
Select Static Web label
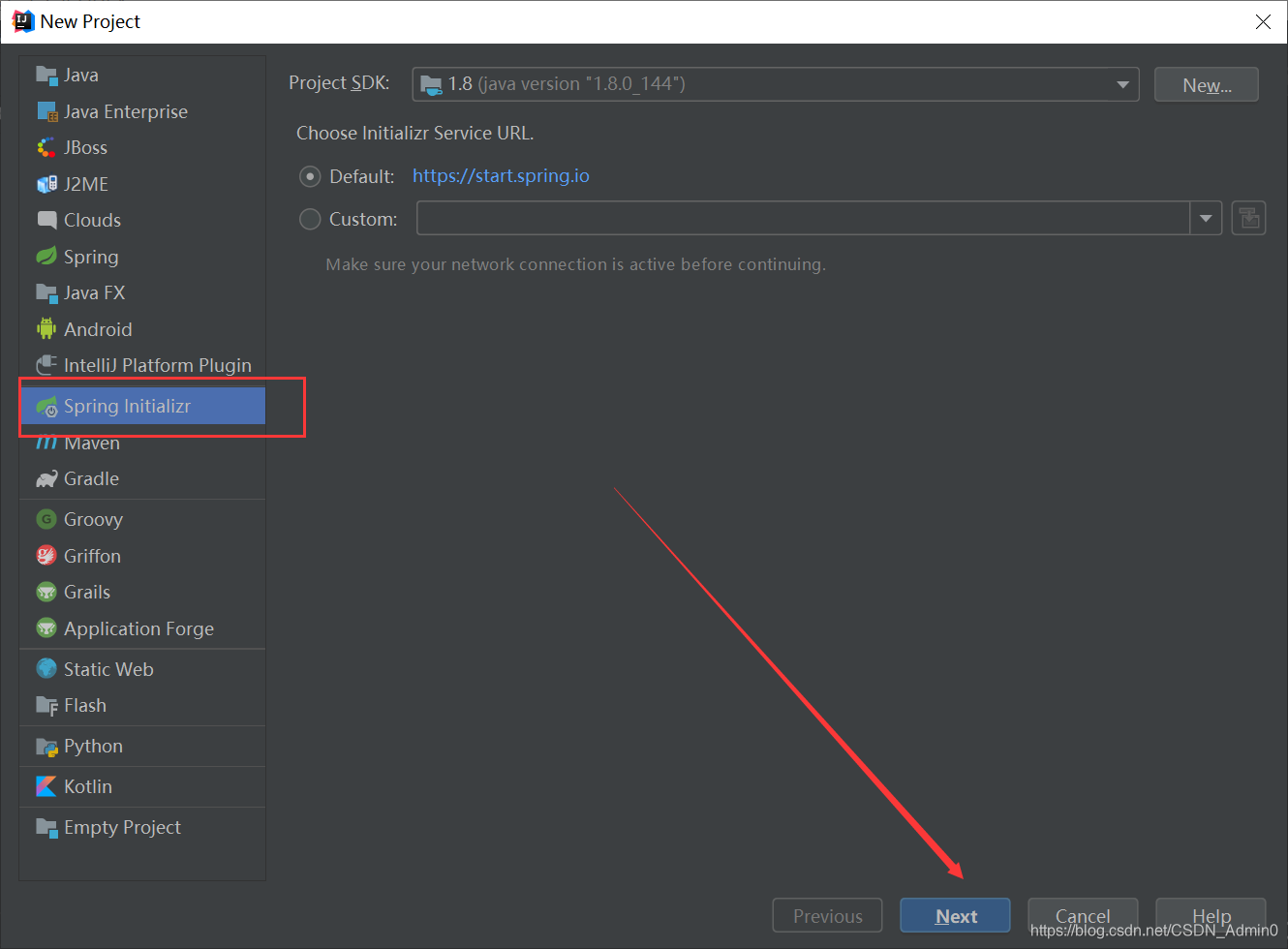click(108, 669)
